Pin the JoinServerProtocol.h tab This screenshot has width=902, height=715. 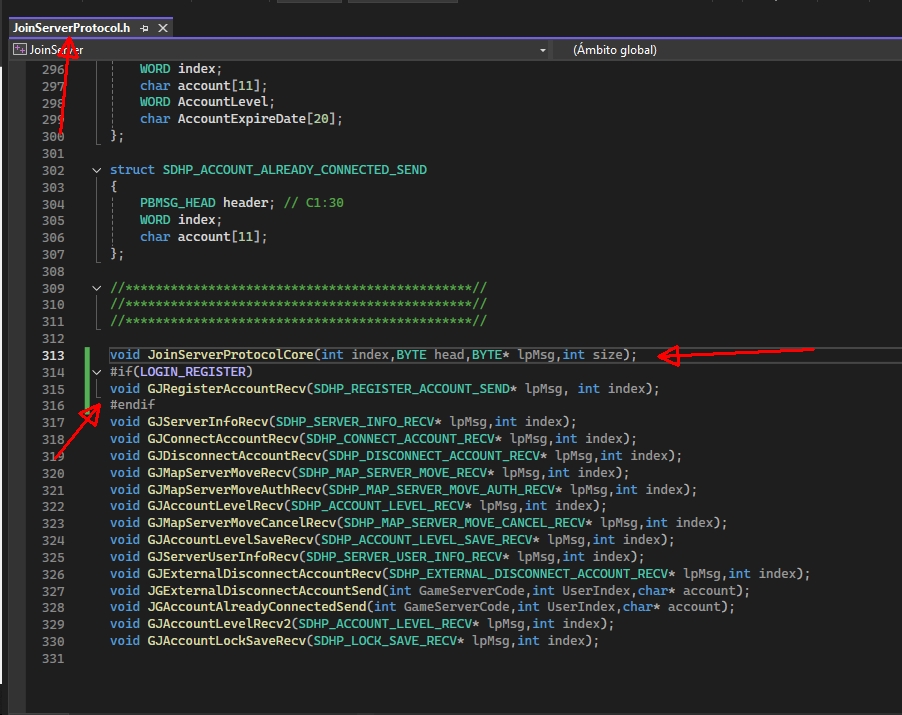[x=144, y=28]
